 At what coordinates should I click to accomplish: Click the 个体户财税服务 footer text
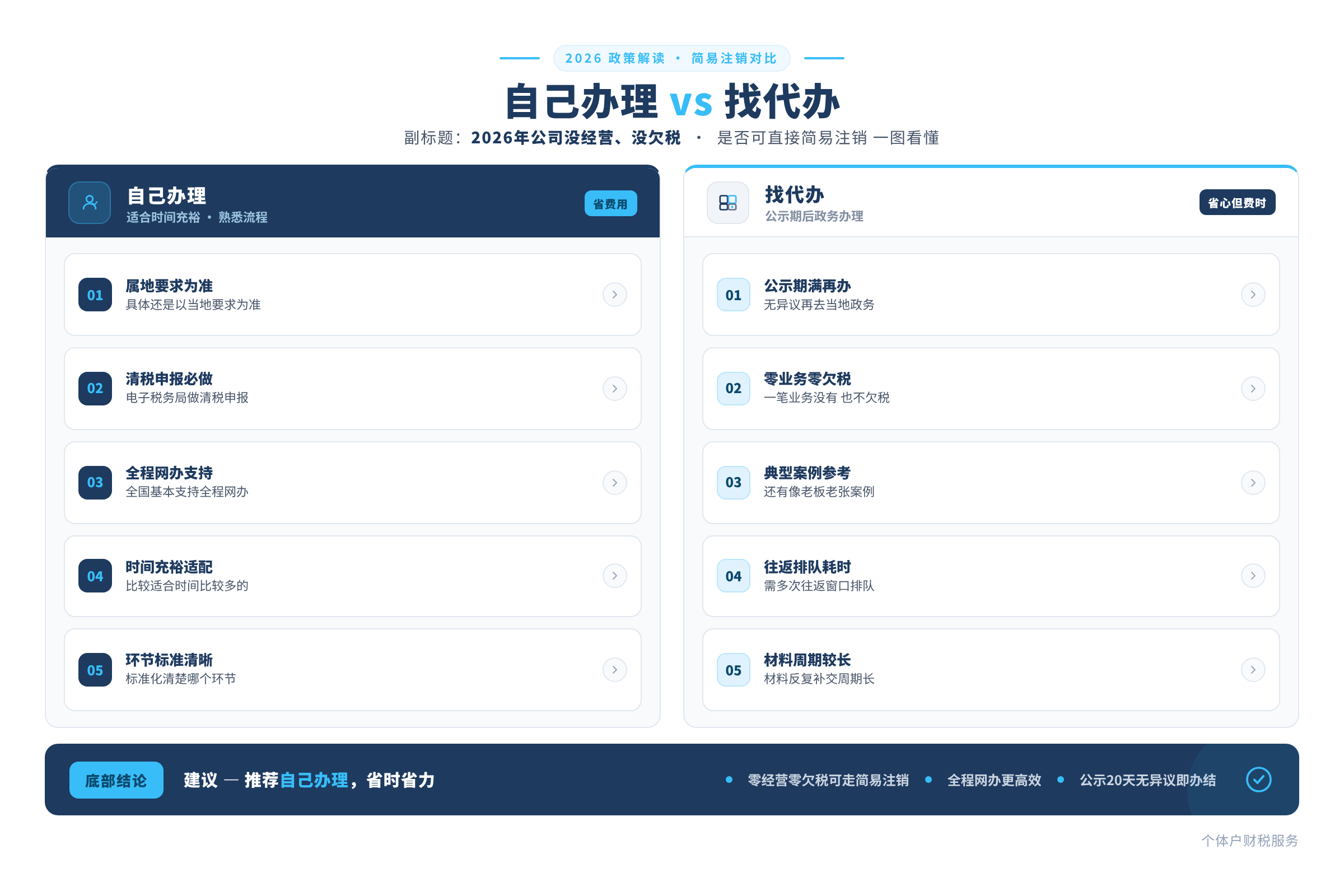[1250, 841]
